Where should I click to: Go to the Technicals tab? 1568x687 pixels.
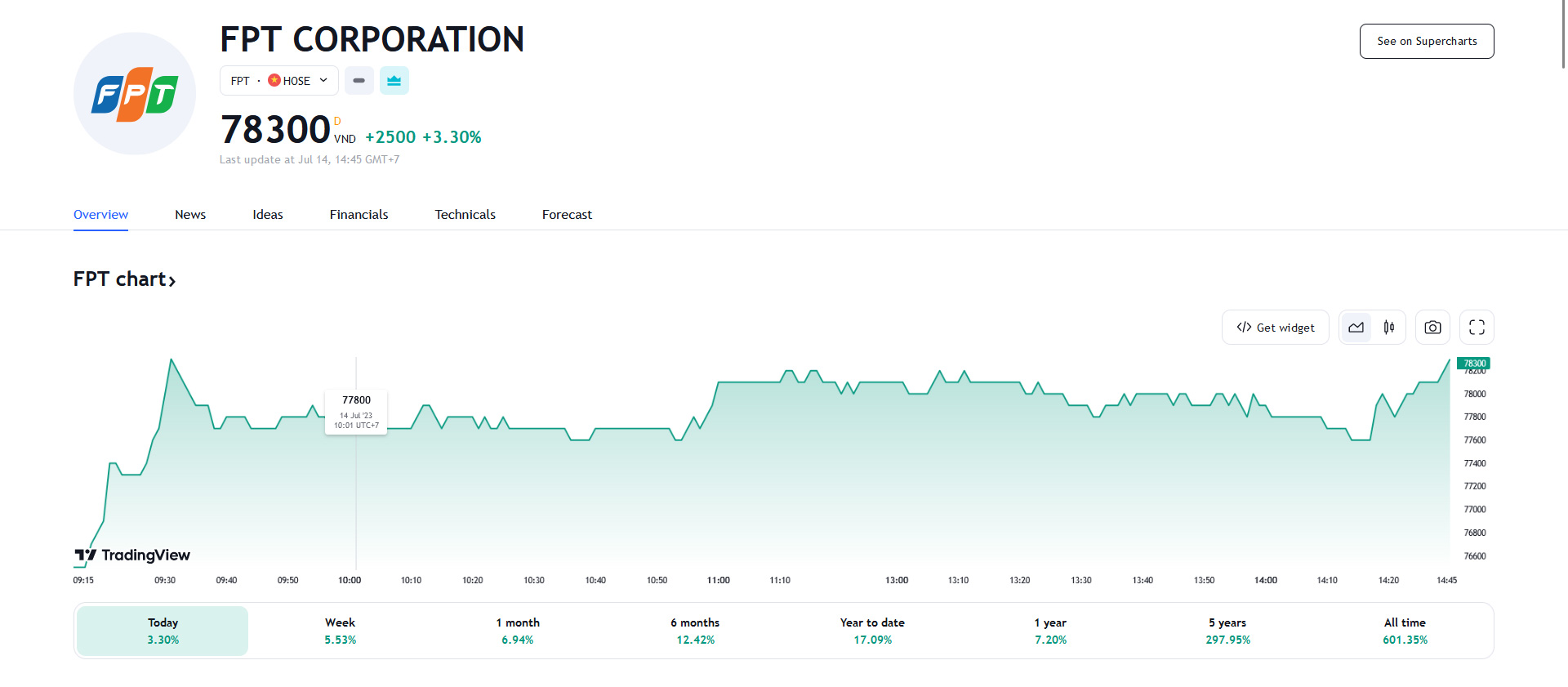point(465,215)
